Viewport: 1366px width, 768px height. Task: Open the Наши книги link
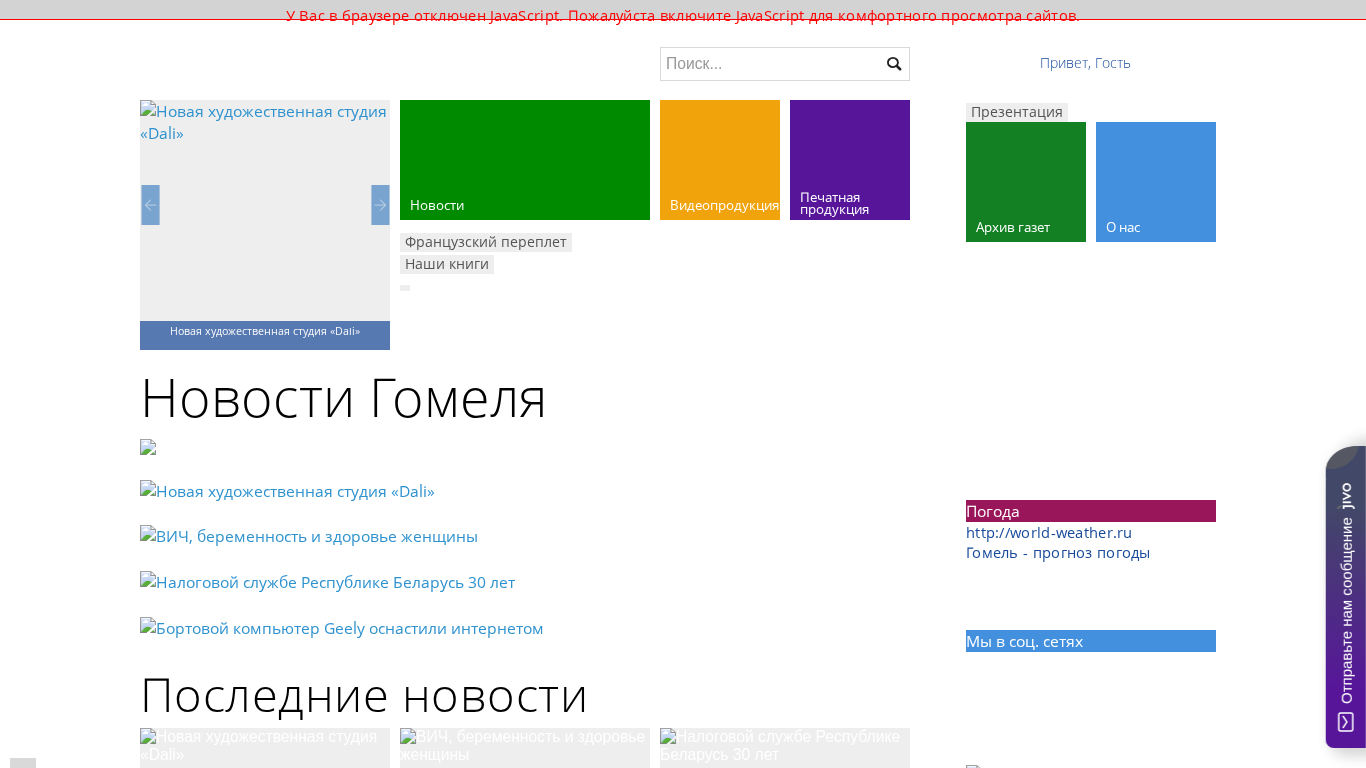(x=446, y=264)
